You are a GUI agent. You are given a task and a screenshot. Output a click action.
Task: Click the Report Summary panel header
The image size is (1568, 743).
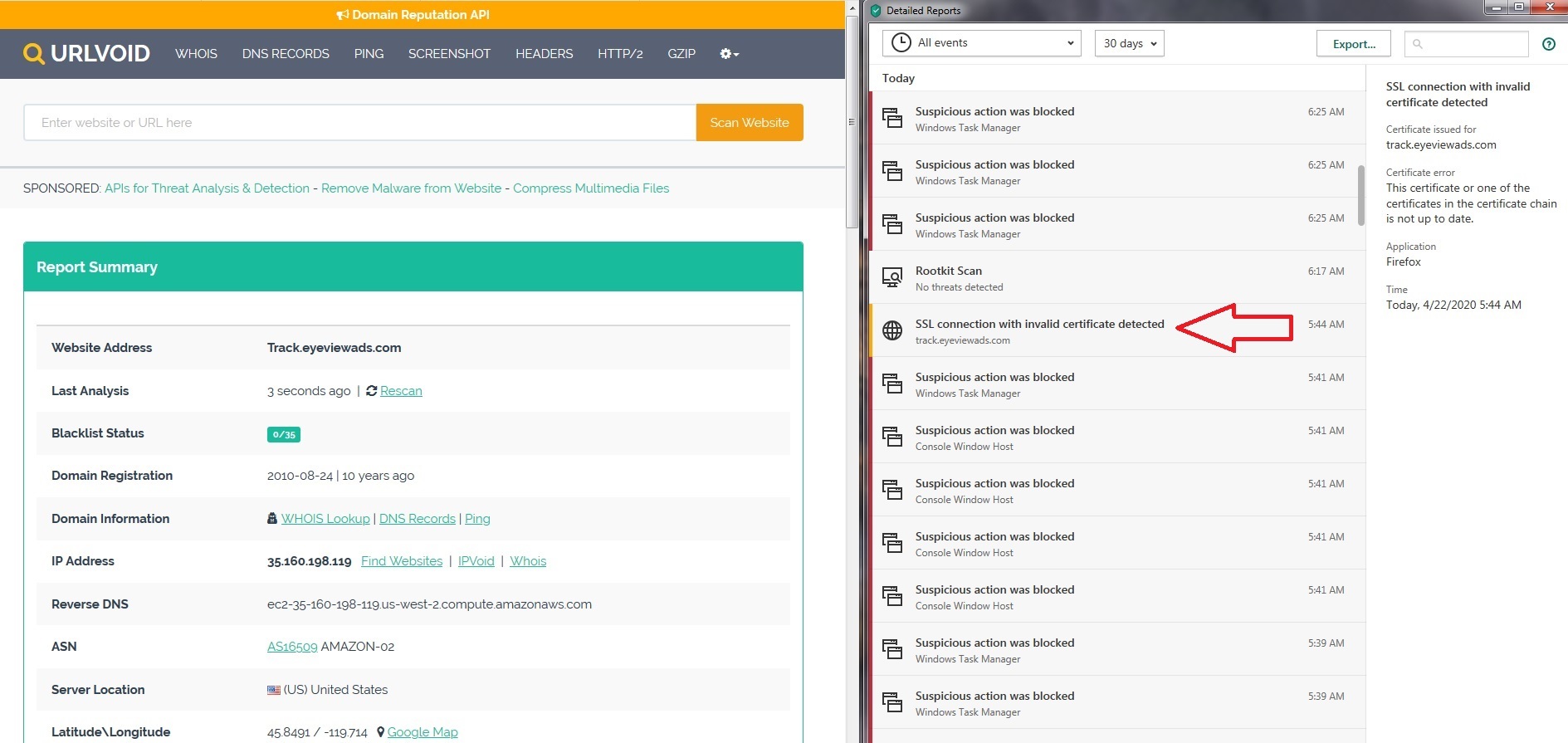pyautogui.click(x=413, y=267)
